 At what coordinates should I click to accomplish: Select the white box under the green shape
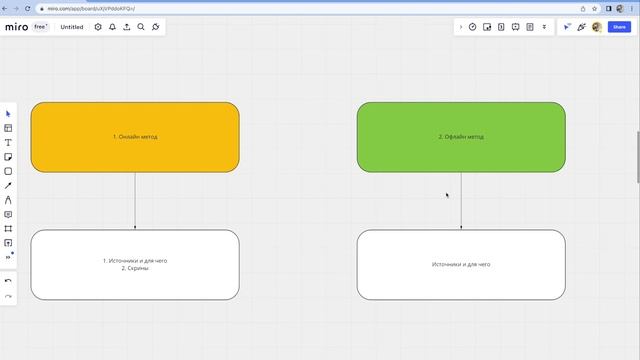tap(461, 265)
